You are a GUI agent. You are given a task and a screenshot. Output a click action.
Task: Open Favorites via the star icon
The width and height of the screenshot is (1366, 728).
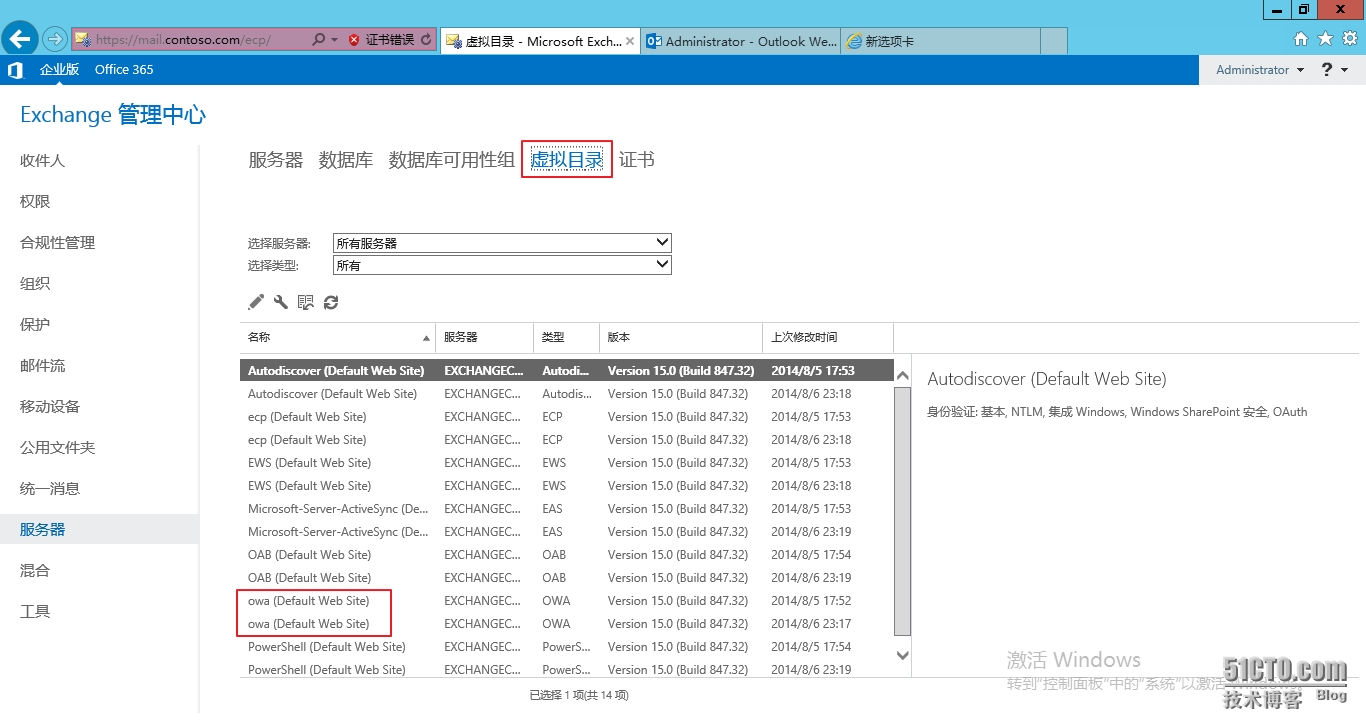(x=1324, y=38)
